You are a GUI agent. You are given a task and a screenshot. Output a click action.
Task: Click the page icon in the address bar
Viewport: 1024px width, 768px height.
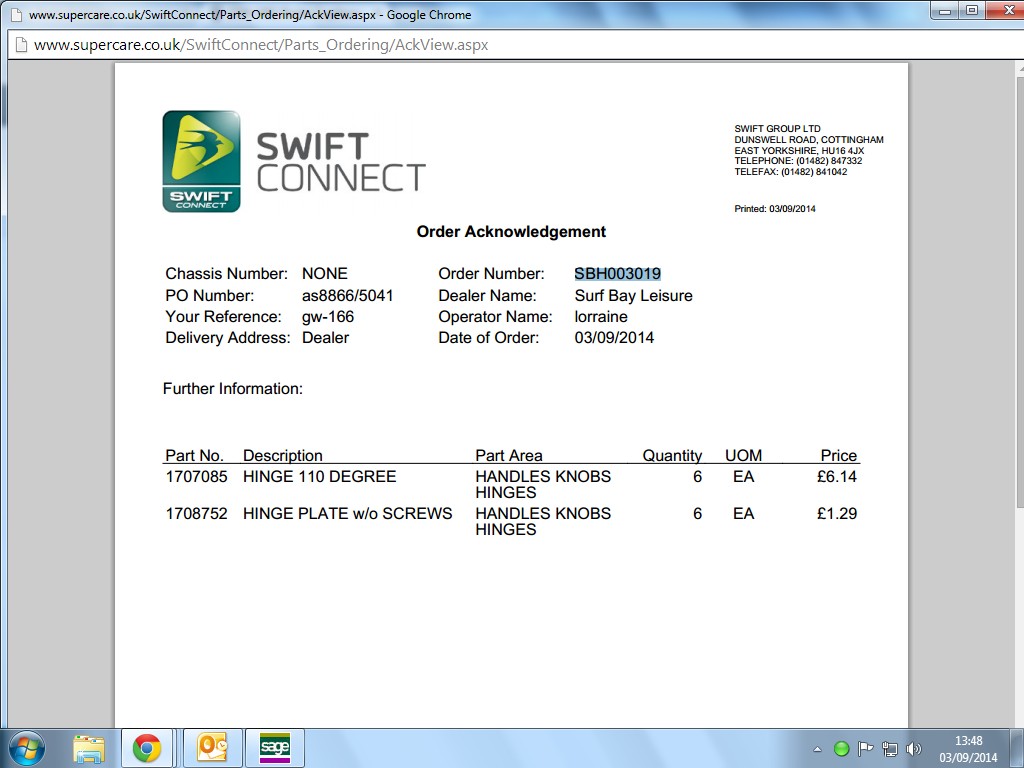click(x=22, y=45)
